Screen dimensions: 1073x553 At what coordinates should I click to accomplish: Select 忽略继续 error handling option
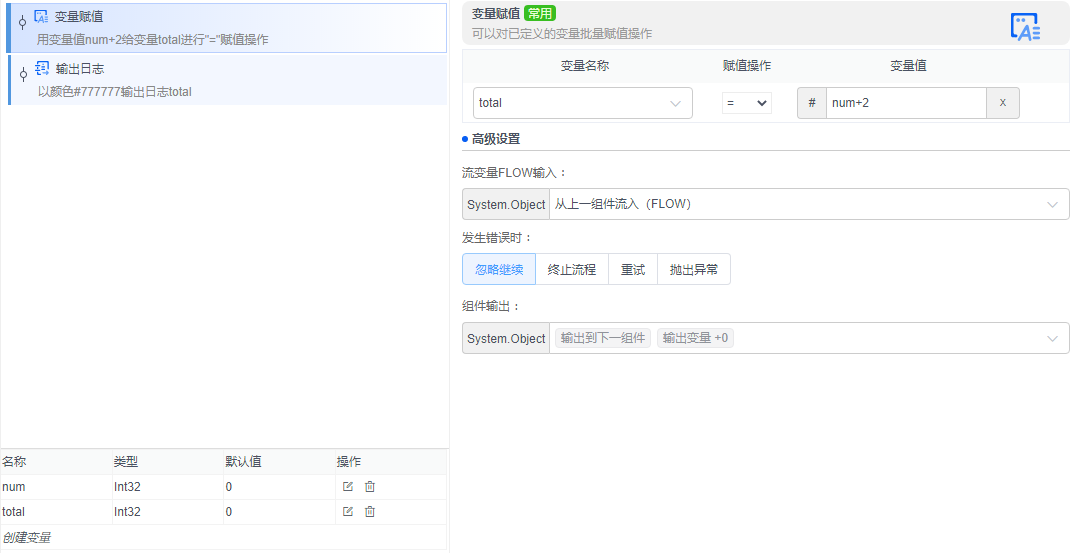coord(499,269)
